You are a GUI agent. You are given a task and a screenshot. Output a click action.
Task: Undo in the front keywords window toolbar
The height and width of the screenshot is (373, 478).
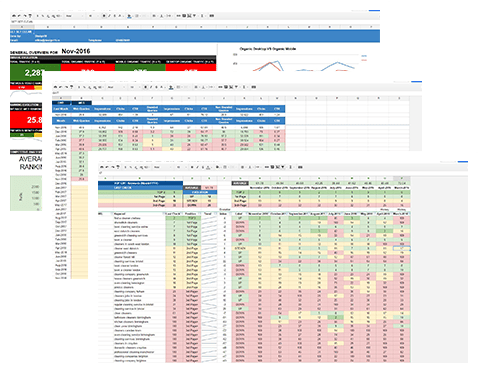107,167
